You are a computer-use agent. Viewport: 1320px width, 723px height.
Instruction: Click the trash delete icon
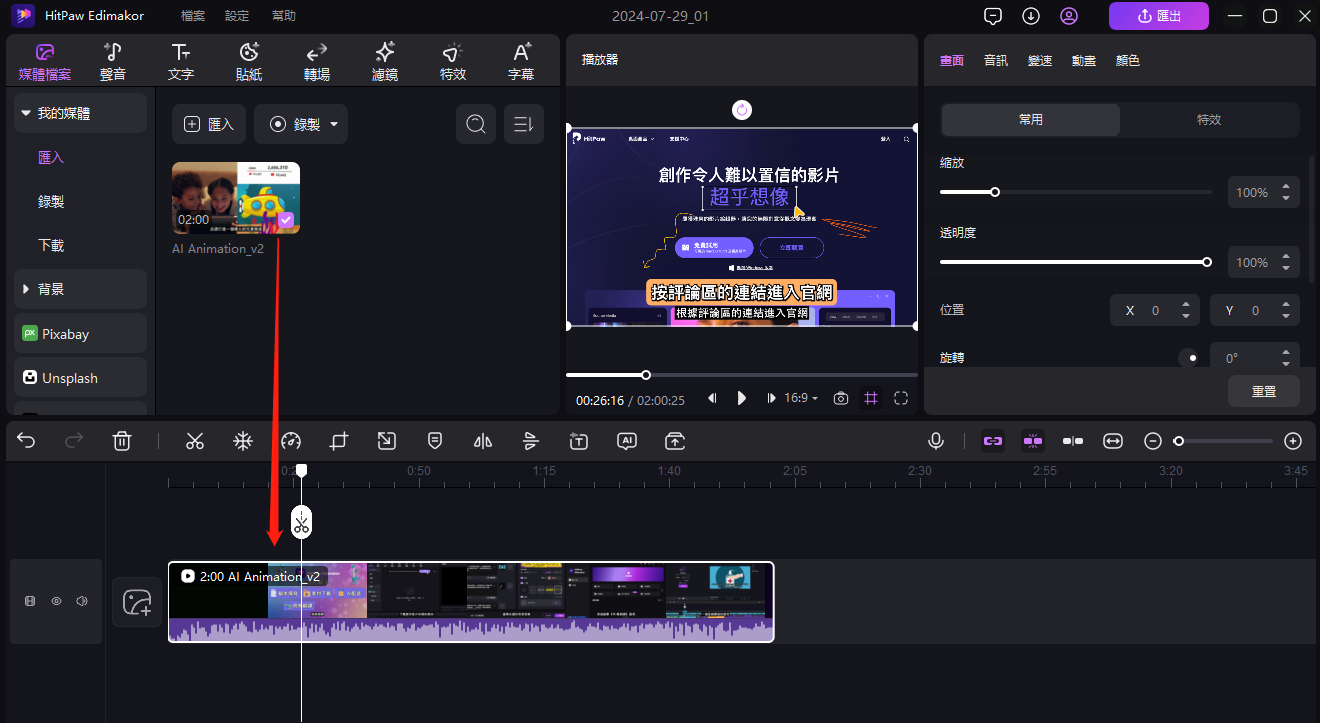[x=122, y=441]
